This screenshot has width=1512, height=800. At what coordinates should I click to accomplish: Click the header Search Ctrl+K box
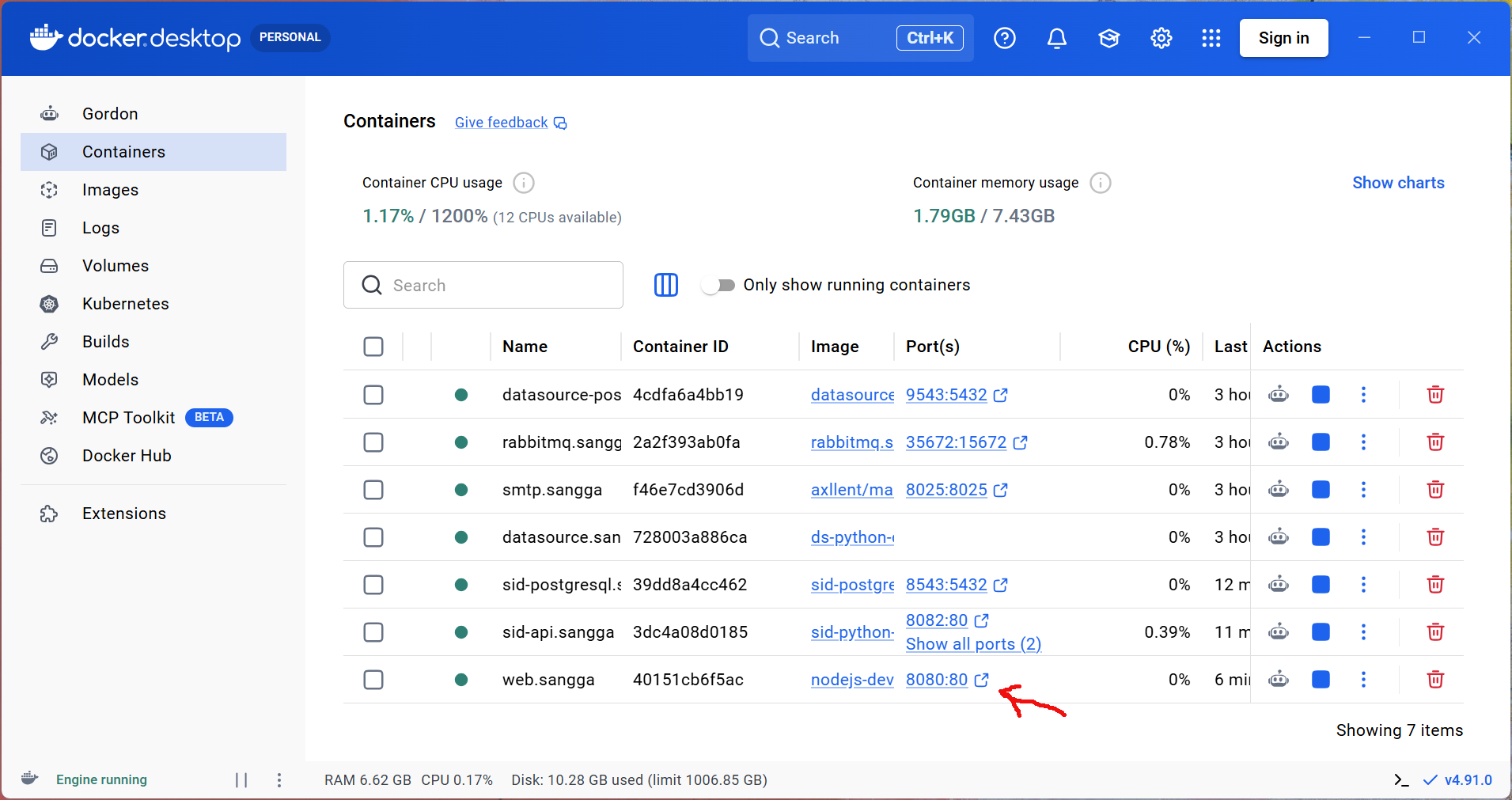[x=861, y=38]
